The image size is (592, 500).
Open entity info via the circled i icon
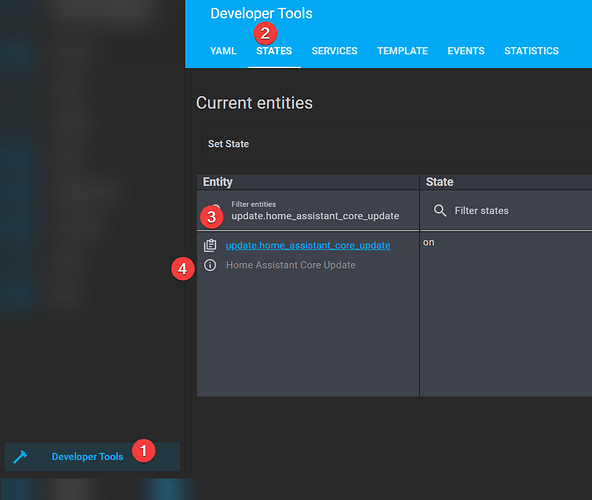210,265
